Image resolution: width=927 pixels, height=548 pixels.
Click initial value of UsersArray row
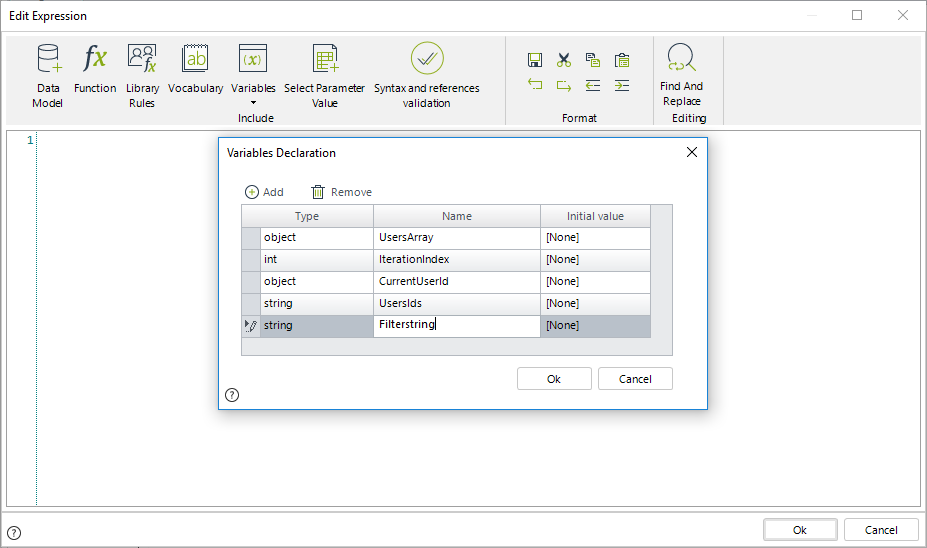(x=595, y=238)
